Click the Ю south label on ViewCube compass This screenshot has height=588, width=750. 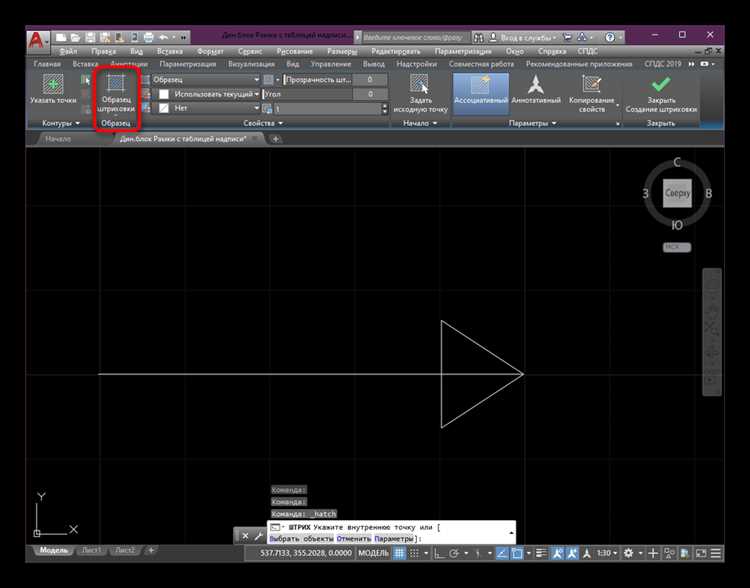tap(676, 225)
